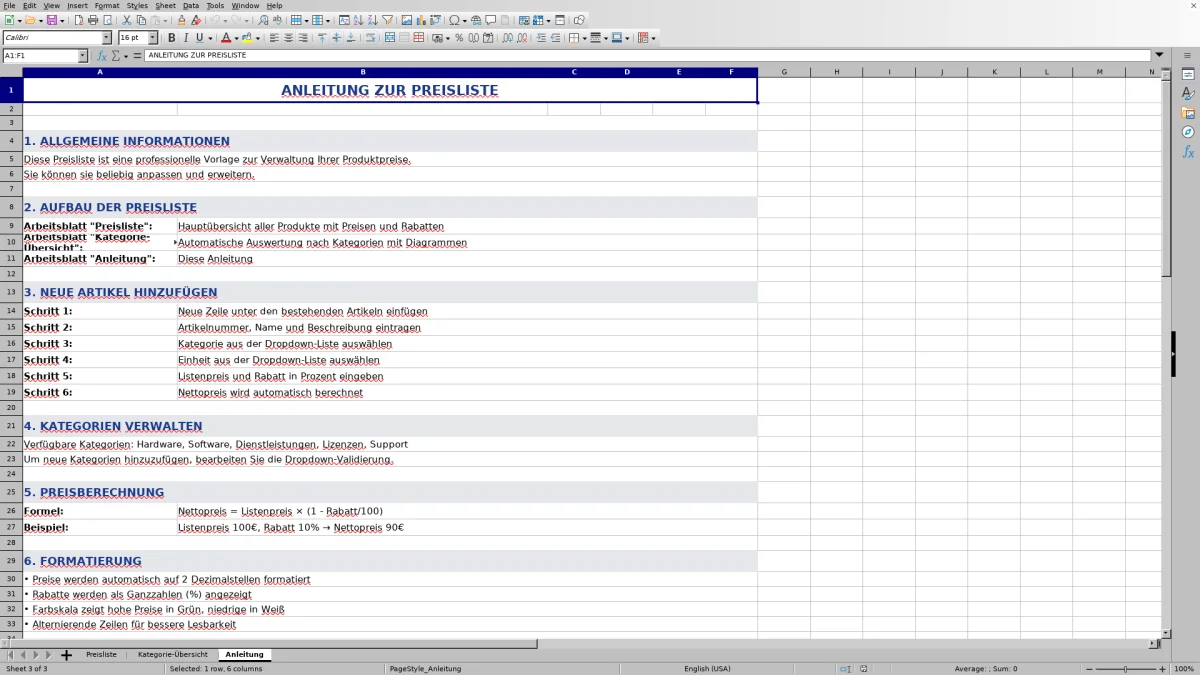1200x675 pixels.
Task: Open the Data menu
Action: pyautogui.click(x=191, y=5)
